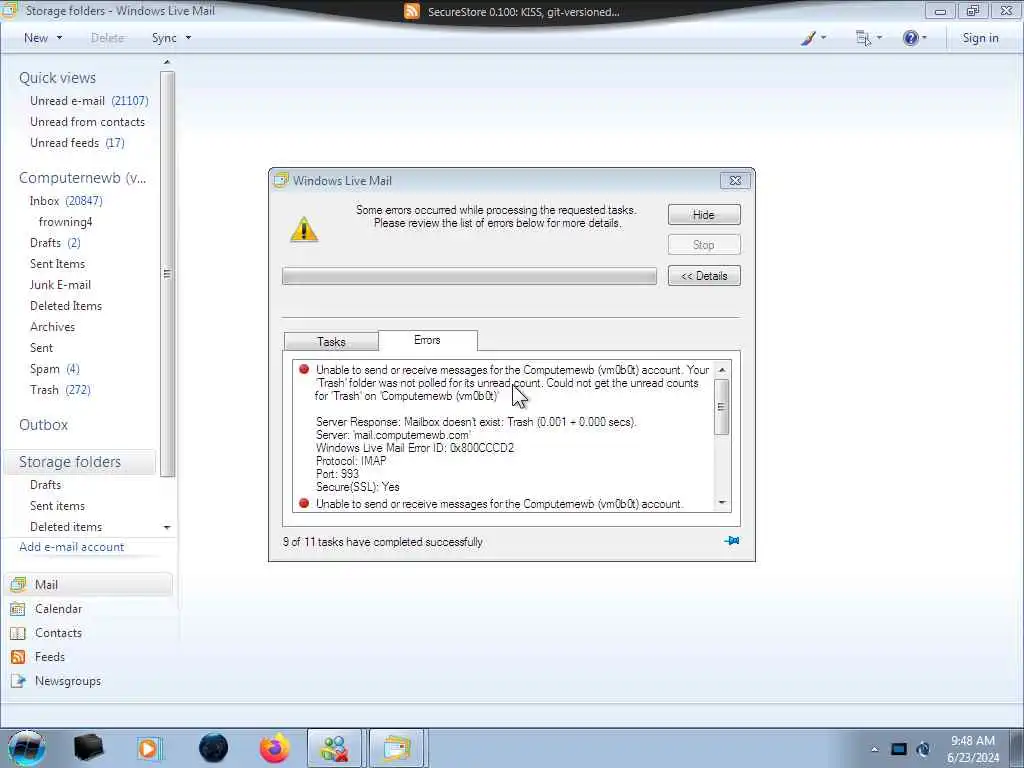Open Deleted items under Storage folders
Viewport: 1024px width, 768px height.
tap(66, 526)
